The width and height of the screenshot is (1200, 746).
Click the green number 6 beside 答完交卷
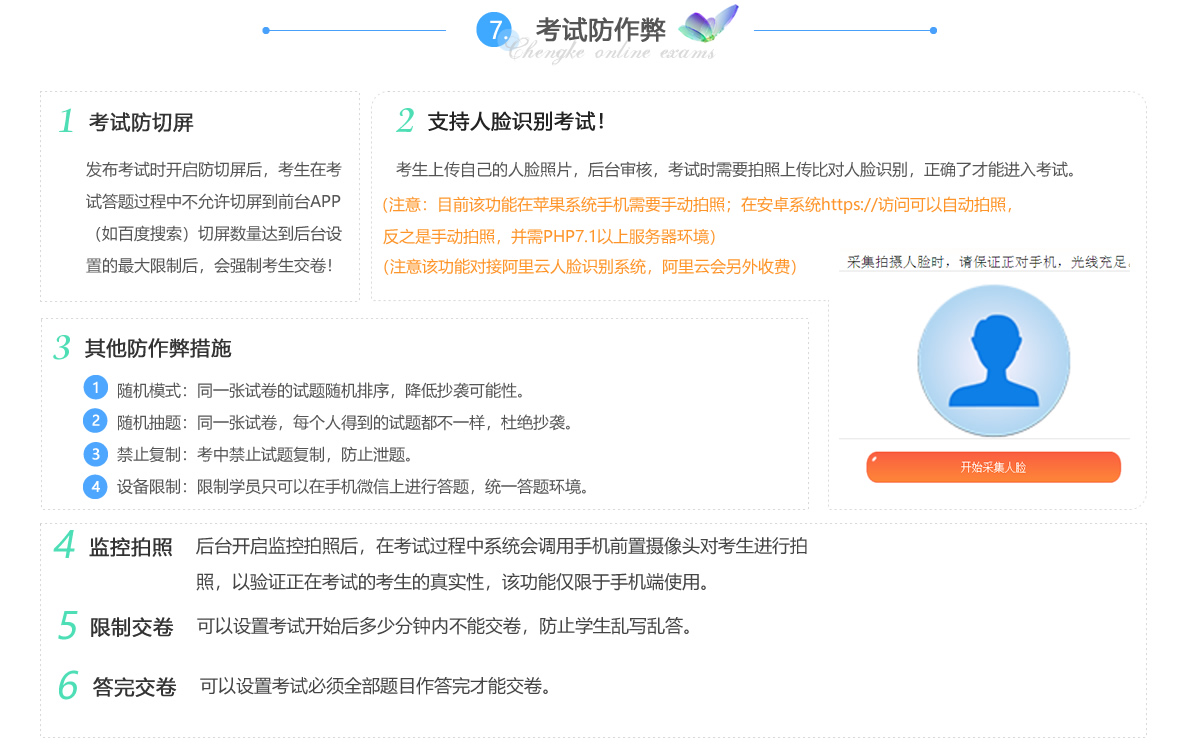68,686
